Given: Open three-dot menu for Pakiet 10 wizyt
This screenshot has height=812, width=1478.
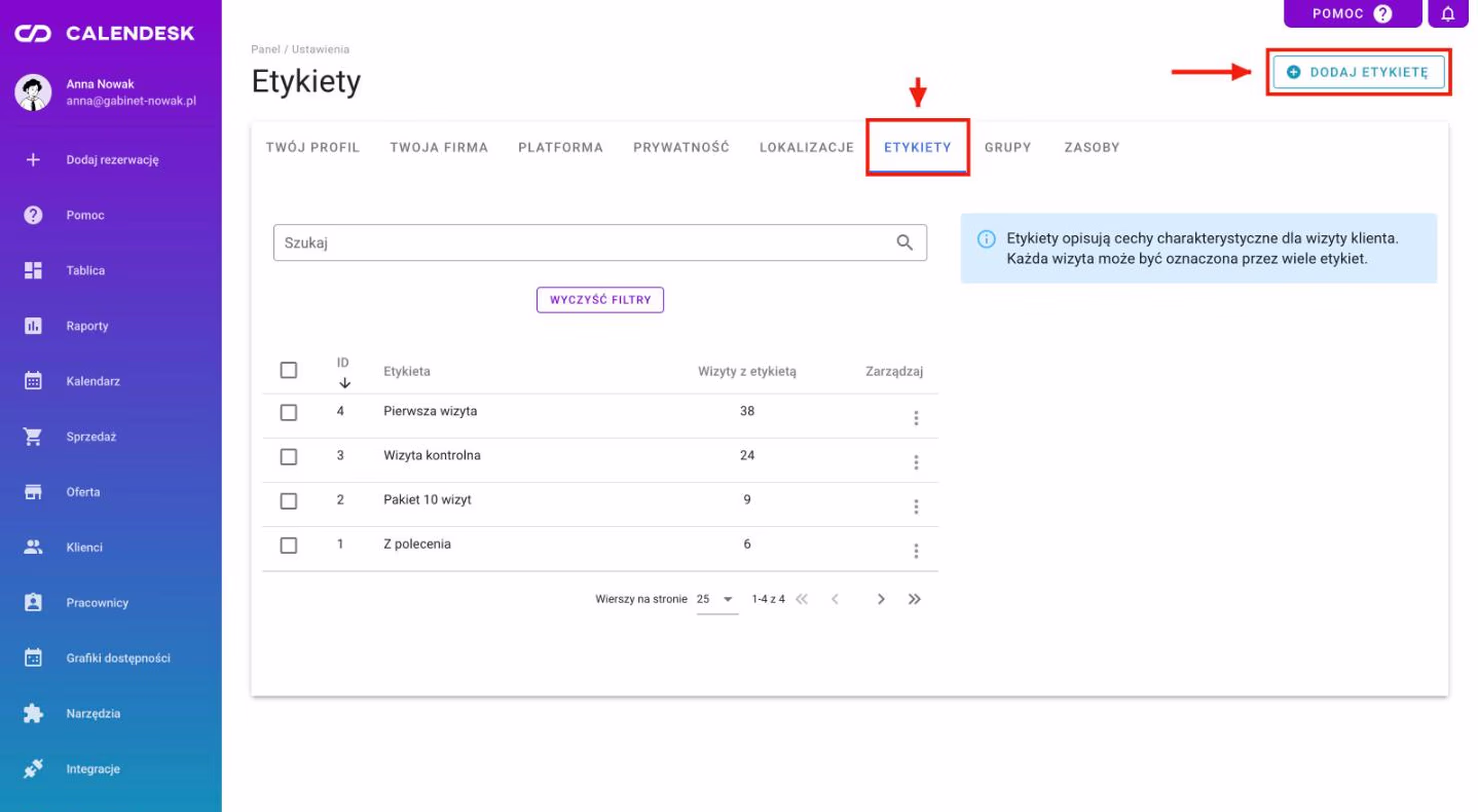Looking at the screenshot, I should (x=916, y=506).
